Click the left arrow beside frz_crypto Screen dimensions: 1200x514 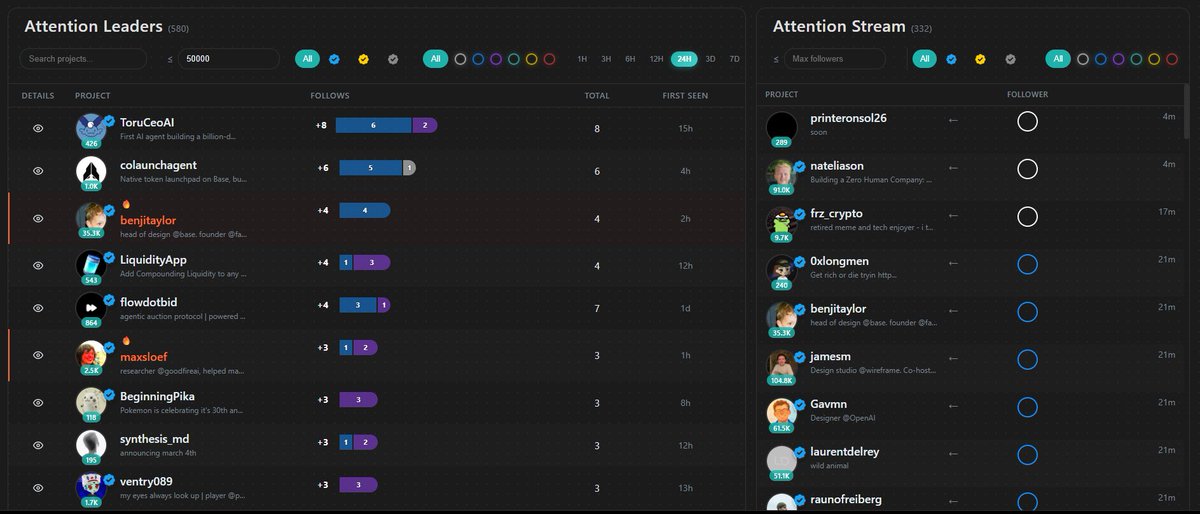953,216
